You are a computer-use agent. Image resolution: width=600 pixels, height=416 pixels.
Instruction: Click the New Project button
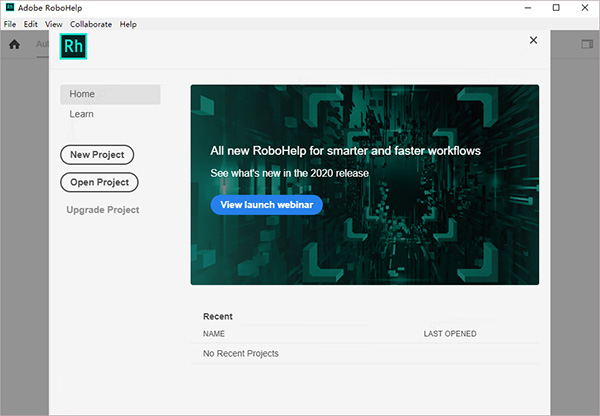pos(97,154)
